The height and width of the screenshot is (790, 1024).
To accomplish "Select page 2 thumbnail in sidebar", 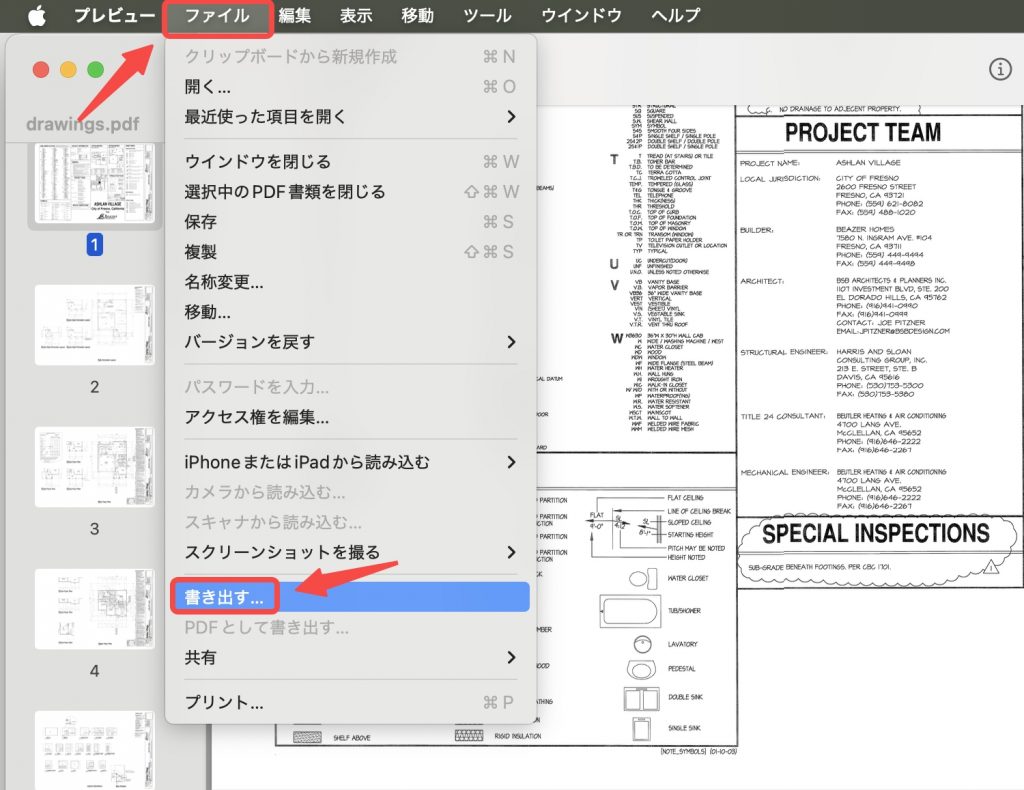I will [95, 324].
